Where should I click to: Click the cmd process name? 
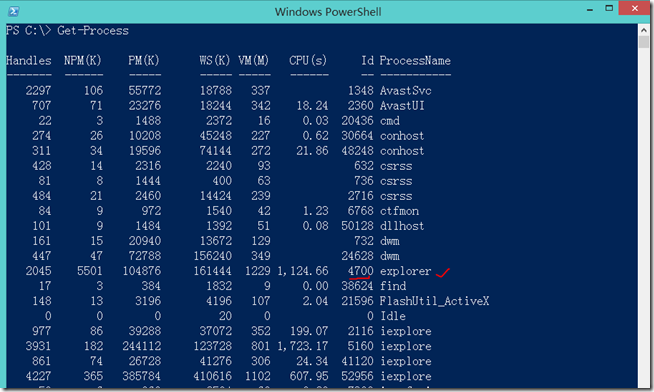pos(390,121)
